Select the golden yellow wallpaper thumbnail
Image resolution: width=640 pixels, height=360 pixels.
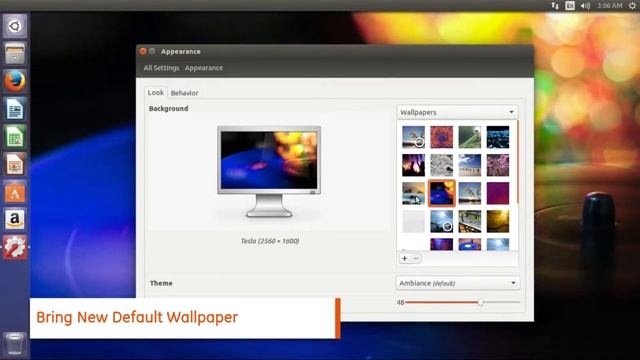(498, 221)
